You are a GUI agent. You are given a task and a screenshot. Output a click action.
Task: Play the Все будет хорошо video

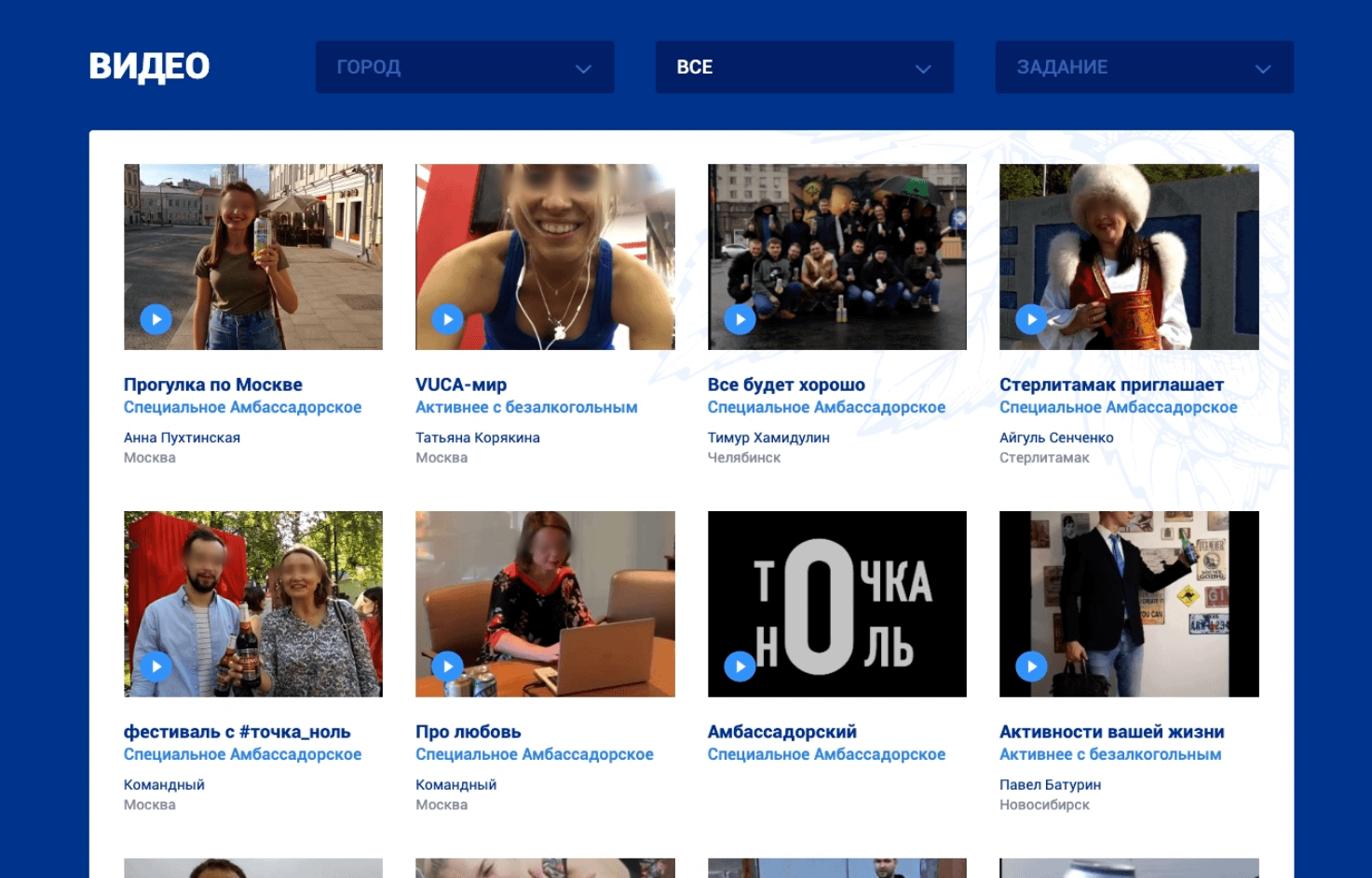[x=740, y=319]
